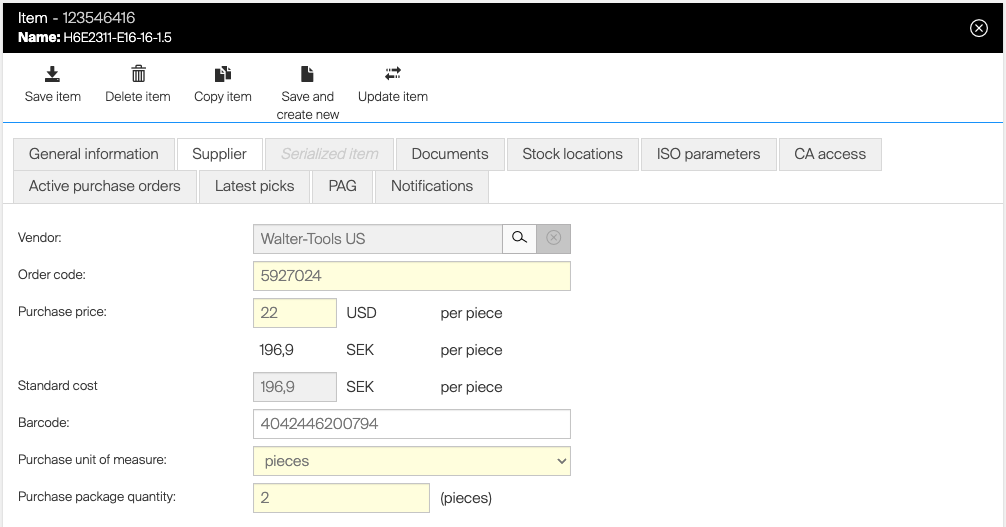Open the Notifications tab
This screenshot has height=527, width=1006.
click(x=432, y=186)
